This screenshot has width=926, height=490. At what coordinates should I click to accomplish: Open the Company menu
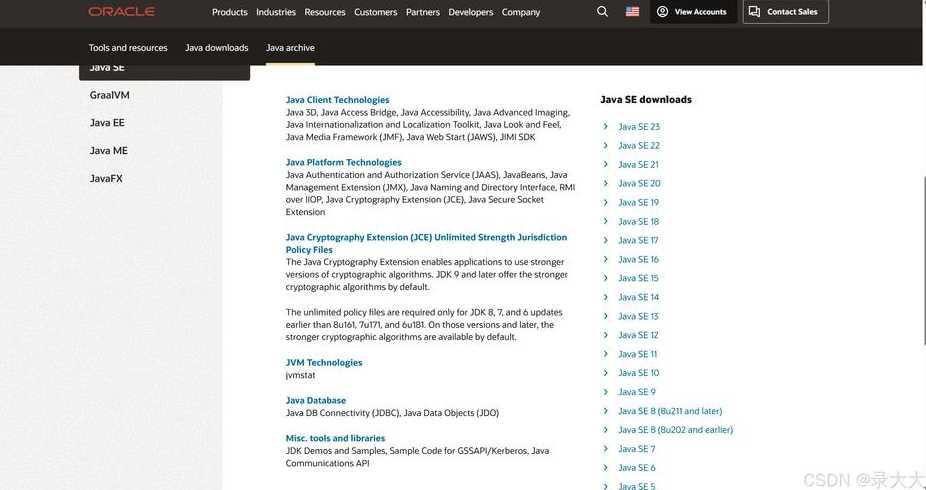click(521, 12)
